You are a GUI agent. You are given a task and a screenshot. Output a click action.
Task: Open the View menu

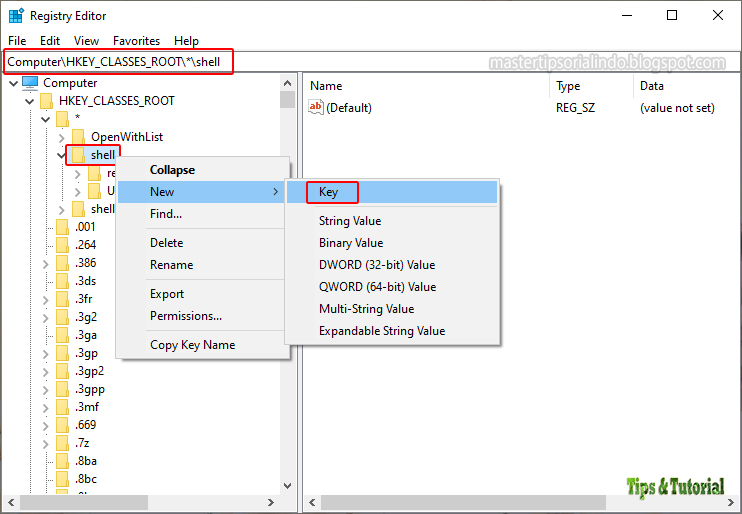click(x=87, y=41)
